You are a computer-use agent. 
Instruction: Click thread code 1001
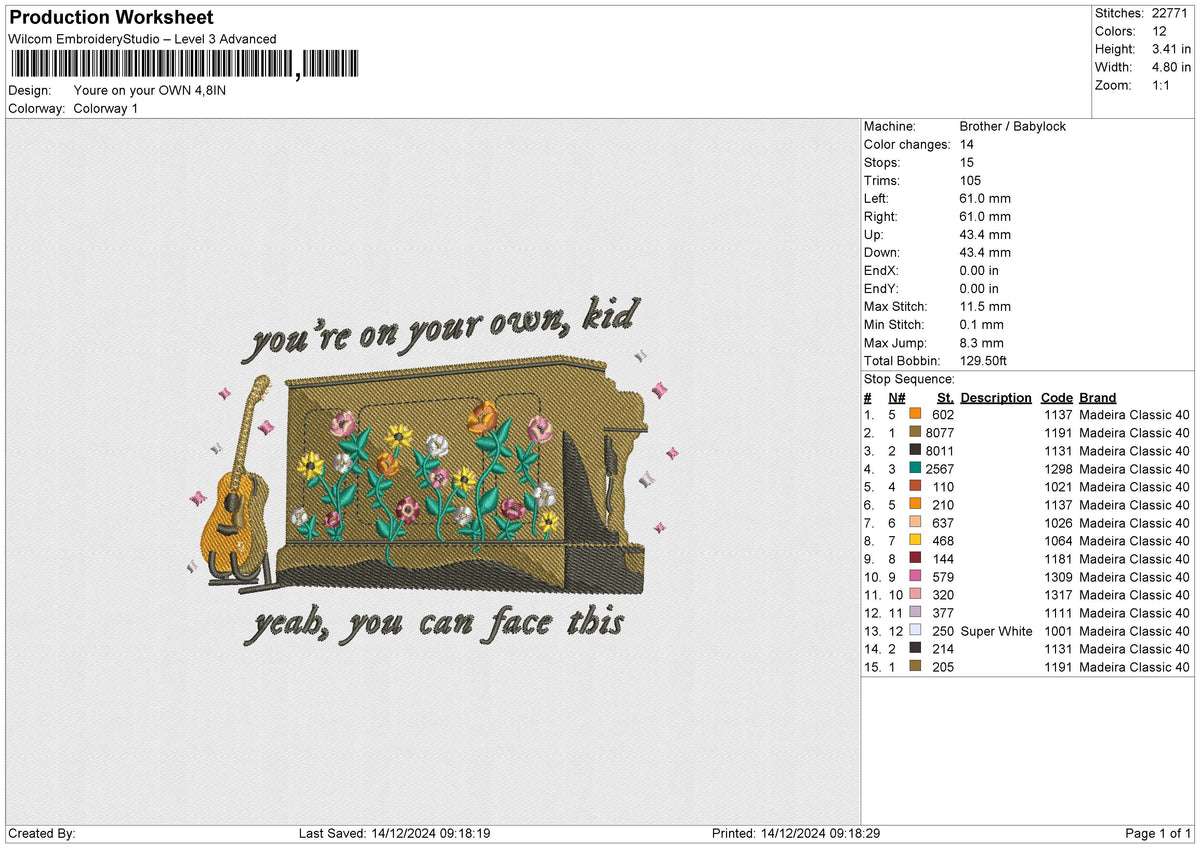tap(1057, 631)
